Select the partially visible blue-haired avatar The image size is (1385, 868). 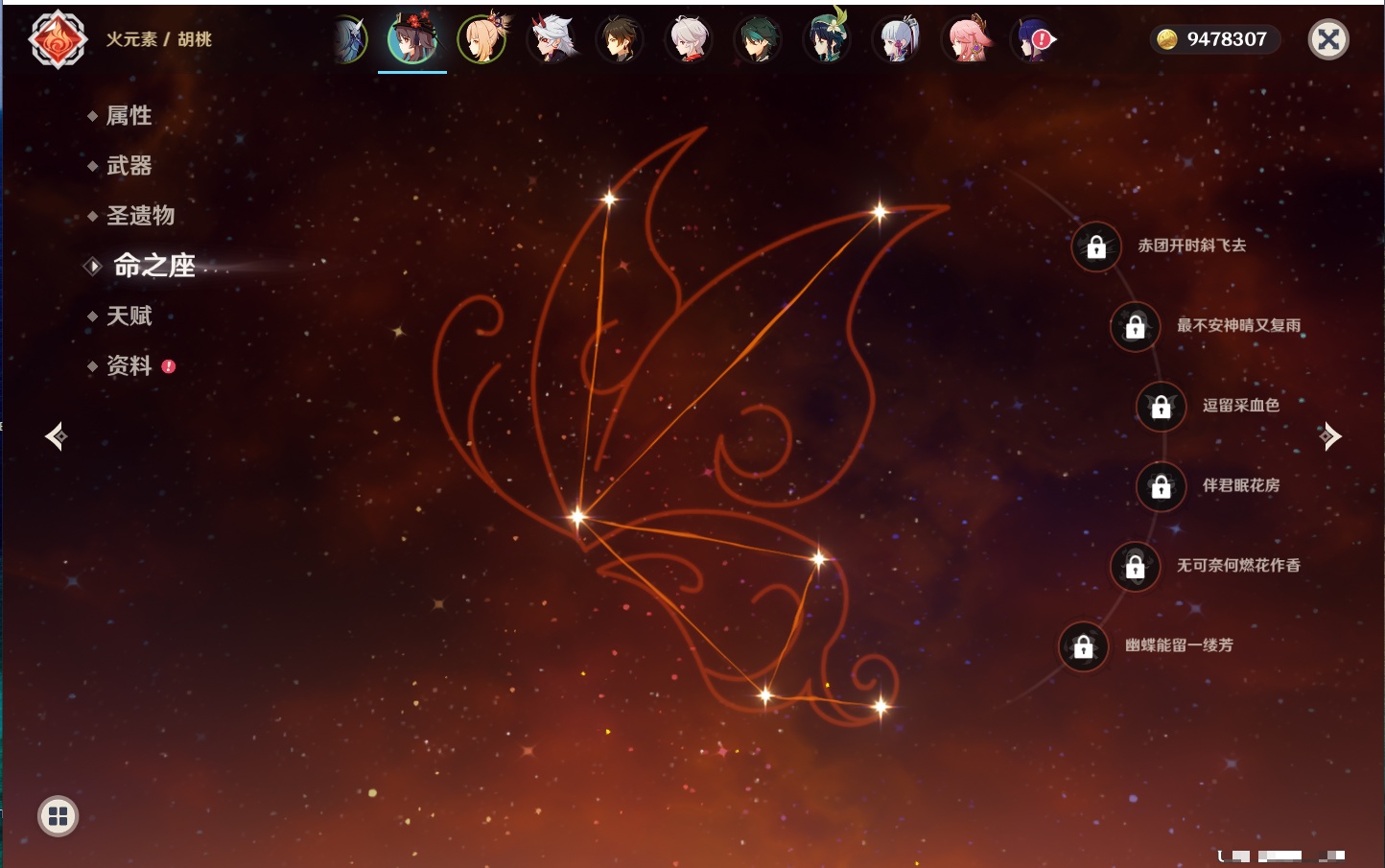(350, 39)
